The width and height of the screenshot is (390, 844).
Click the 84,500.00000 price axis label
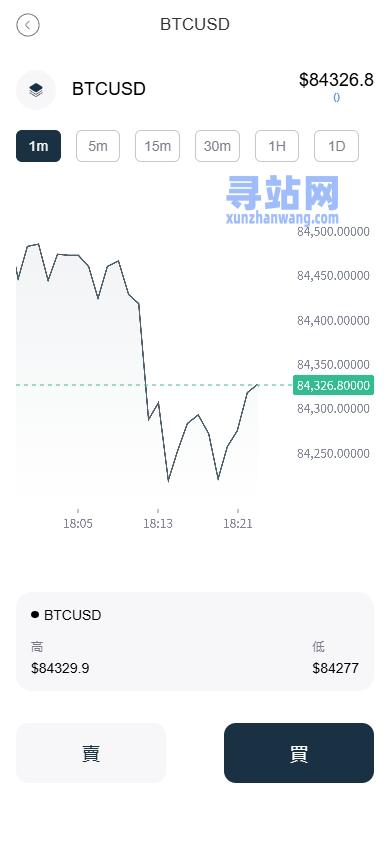tap(334, 231)
